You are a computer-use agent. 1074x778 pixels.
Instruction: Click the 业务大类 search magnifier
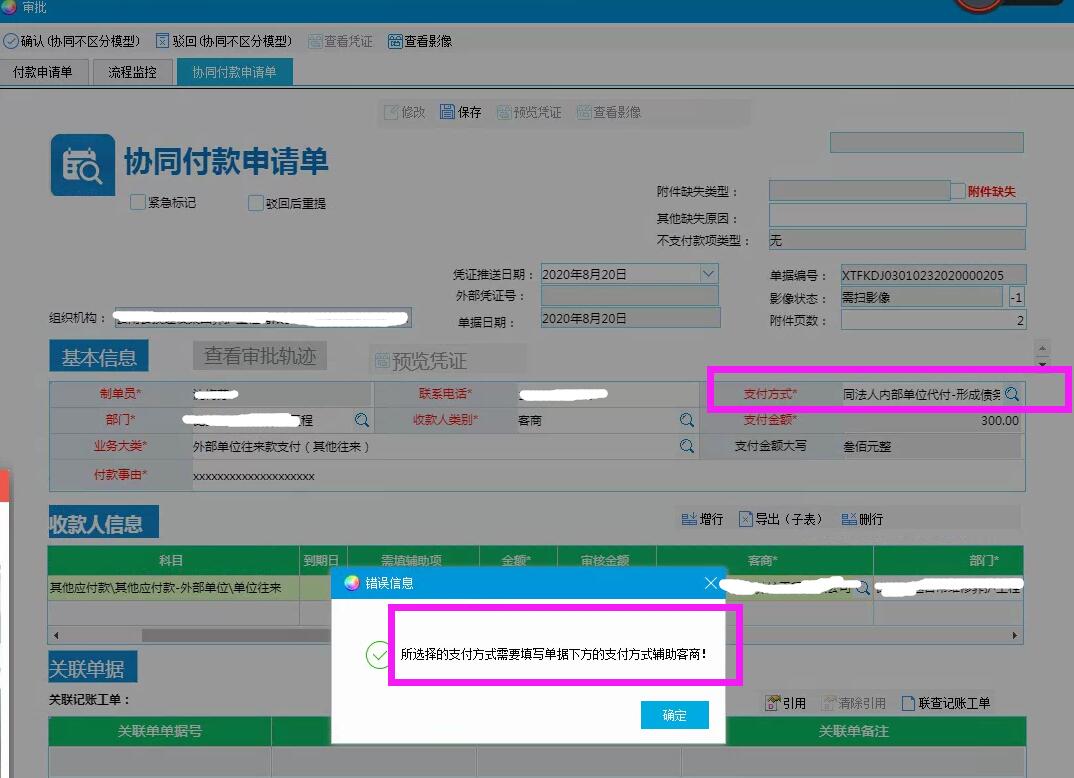tap(687, 447)
